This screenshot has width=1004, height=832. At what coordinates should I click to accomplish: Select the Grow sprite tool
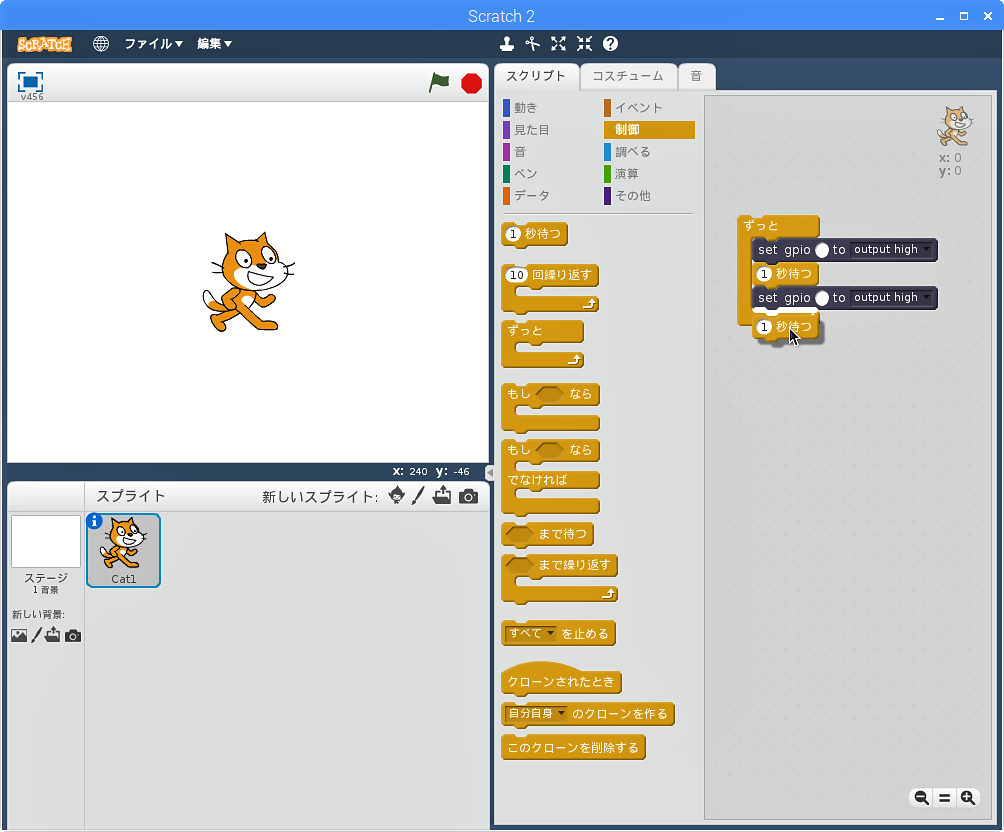(558, 44)
